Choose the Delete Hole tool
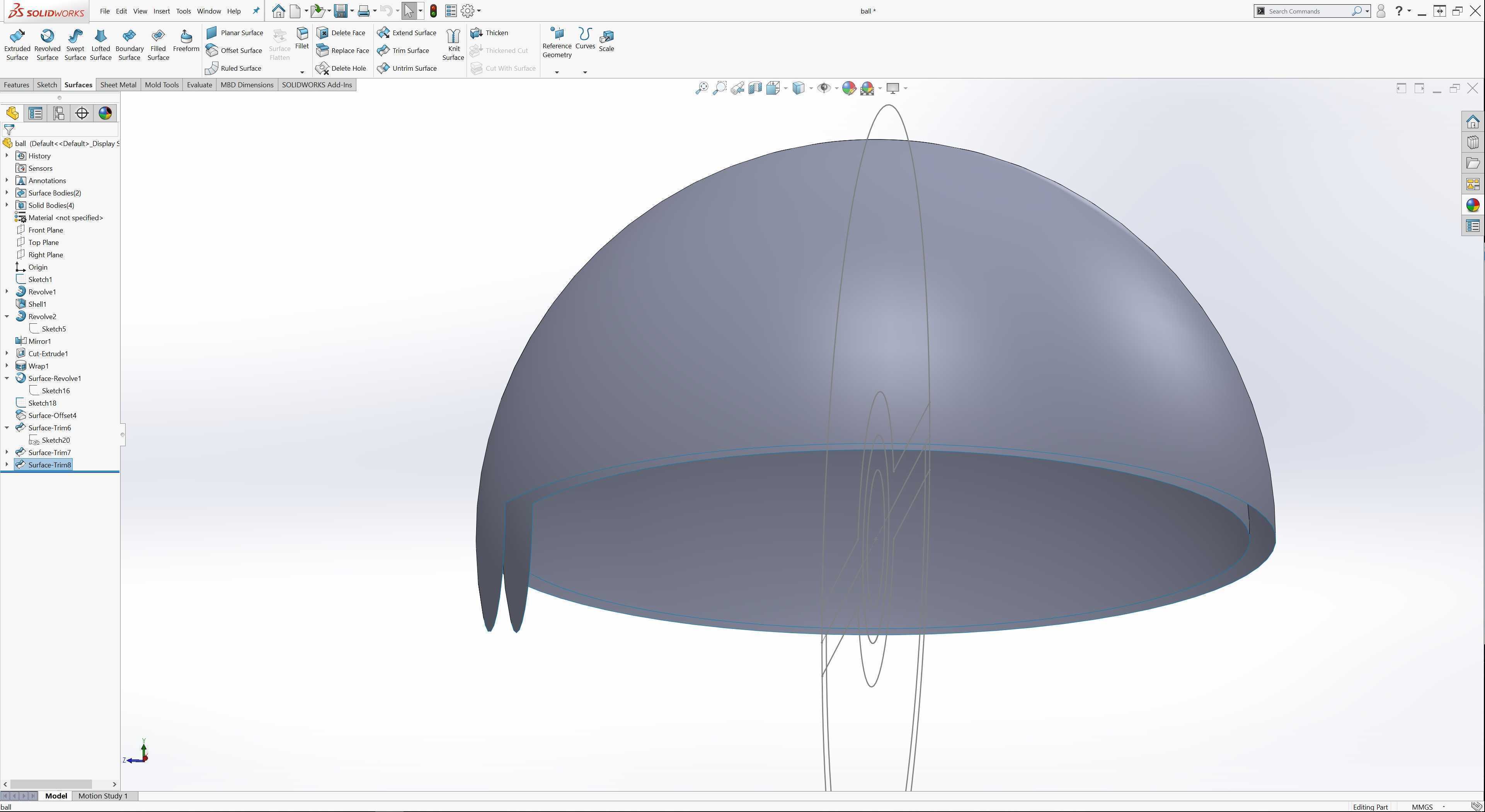This screenshot has height=812, width=1485. click(341, 69)
